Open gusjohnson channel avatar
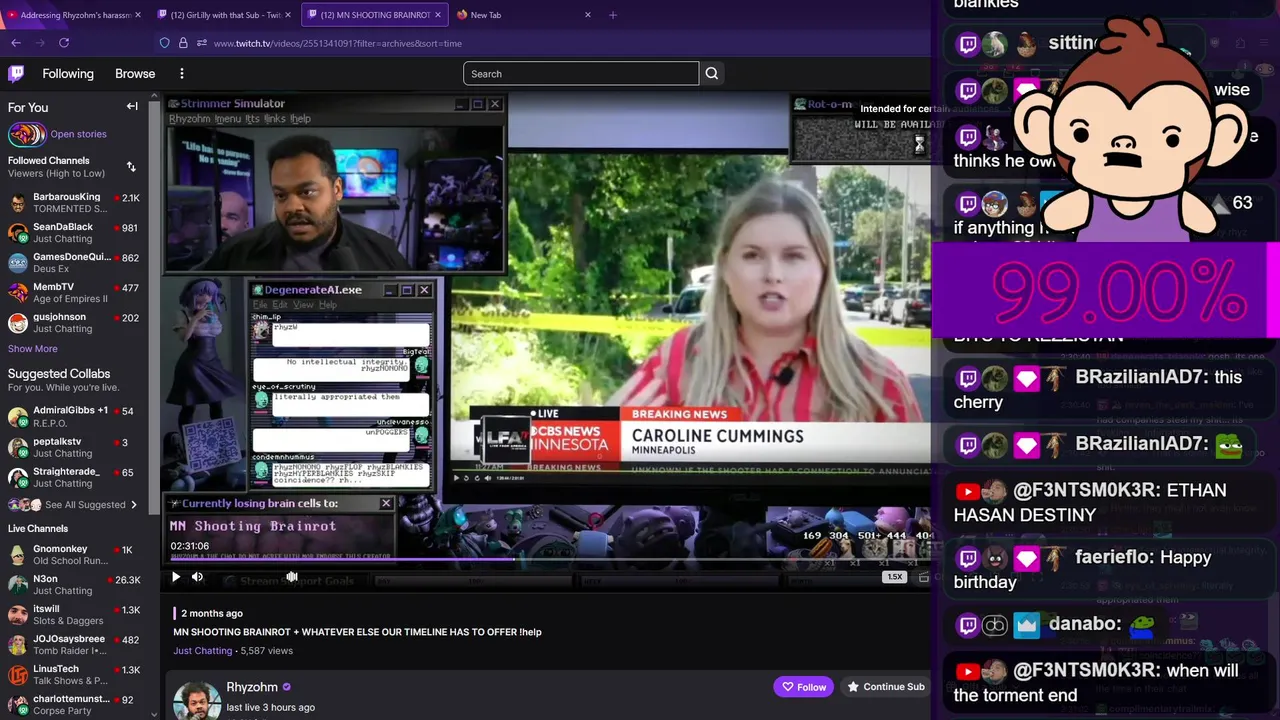Image resolution: width=1280 pixels, height=720 pixels. 17,323
